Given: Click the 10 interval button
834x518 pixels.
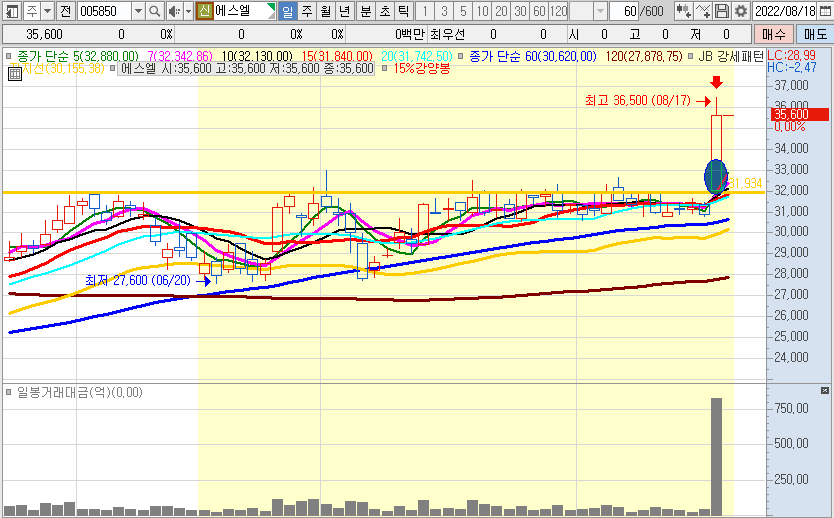Looking at the screenshot, I should point(482,11).
